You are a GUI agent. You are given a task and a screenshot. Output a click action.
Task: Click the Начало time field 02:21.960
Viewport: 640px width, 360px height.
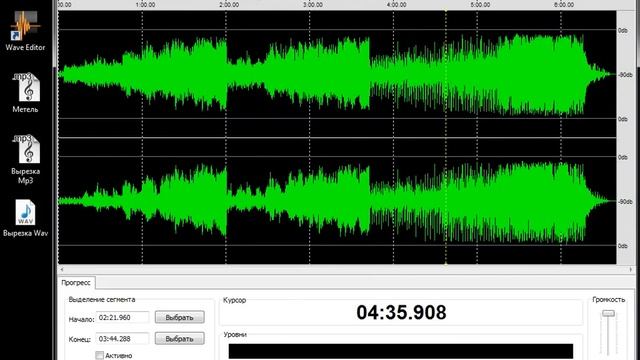(122, 317)
